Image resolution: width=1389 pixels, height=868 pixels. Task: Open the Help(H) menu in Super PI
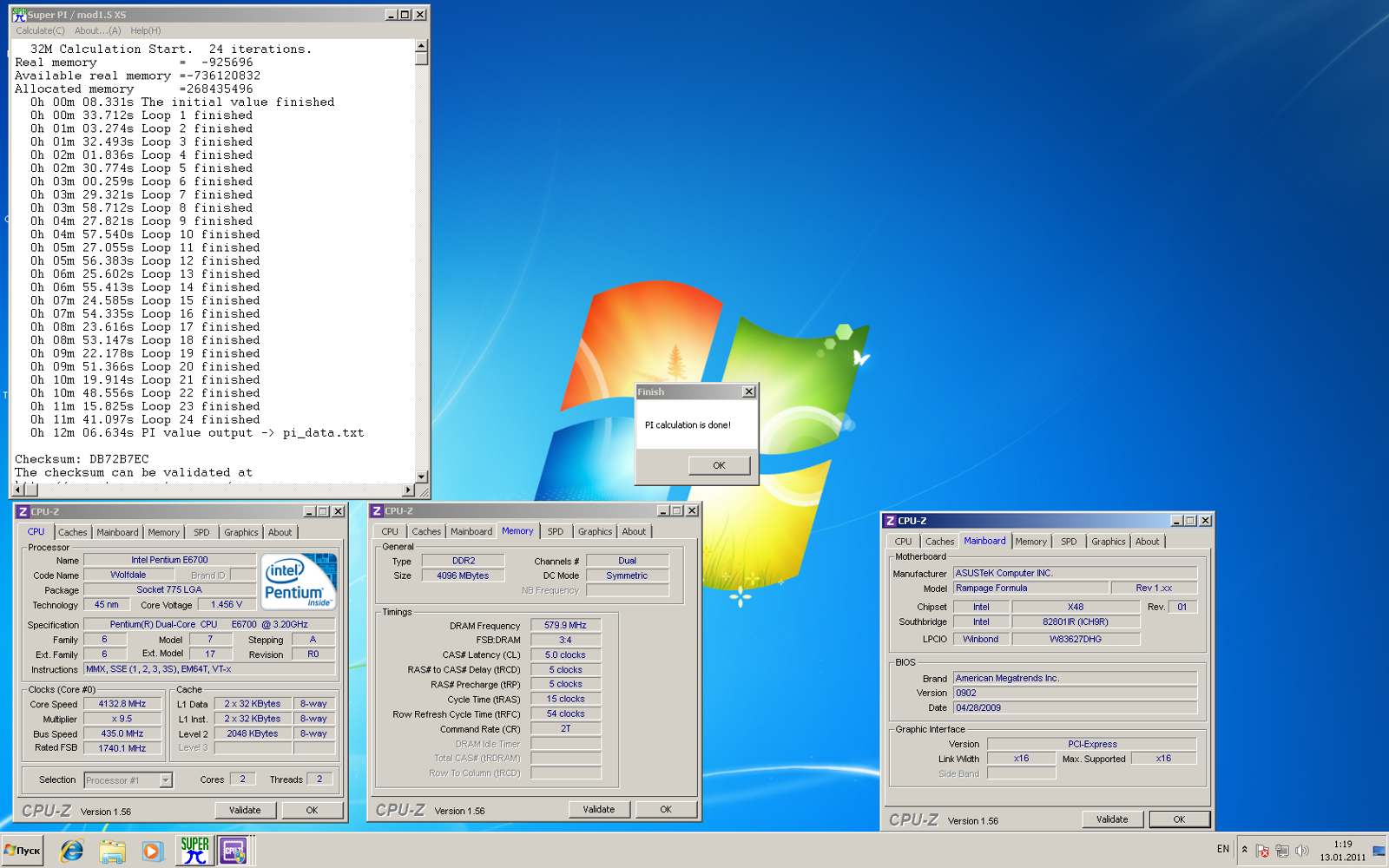click(x=145, y=30)
